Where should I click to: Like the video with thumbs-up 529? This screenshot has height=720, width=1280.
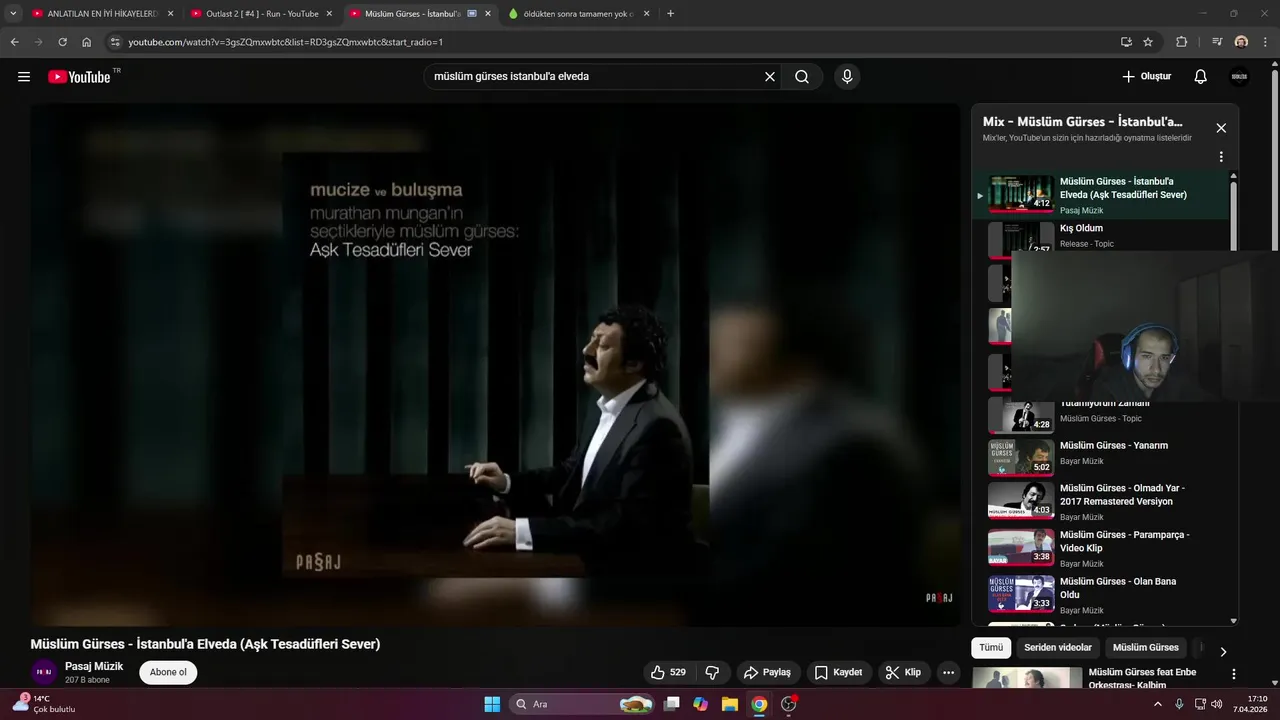pos(669,672)
